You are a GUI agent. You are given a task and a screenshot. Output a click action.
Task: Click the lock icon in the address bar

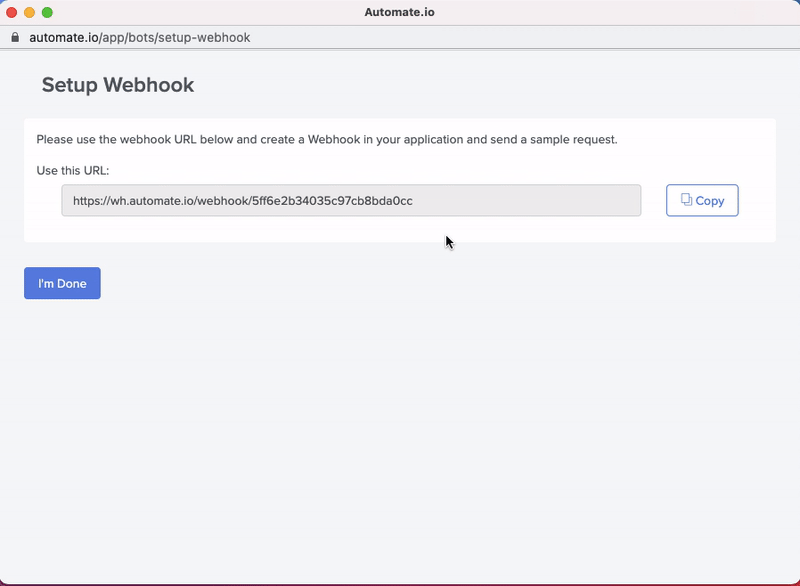point(15,37)
